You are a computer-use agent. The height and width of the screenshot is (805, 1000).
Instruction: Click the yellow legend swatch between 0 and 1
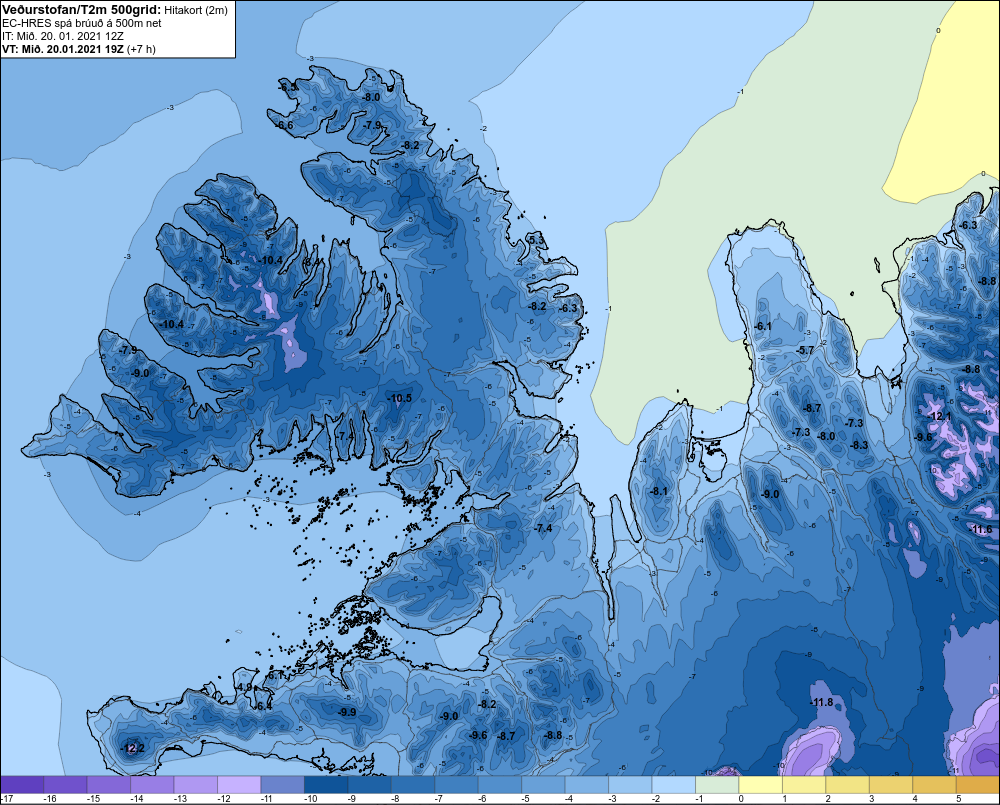point(760,785)
